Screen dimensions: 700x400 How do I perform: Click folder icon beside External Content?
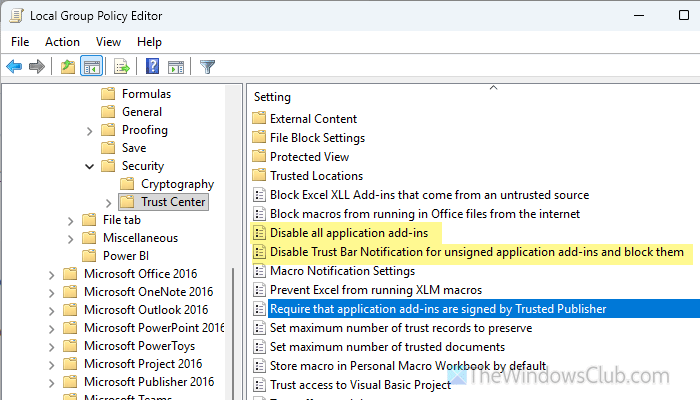(259, 118)
